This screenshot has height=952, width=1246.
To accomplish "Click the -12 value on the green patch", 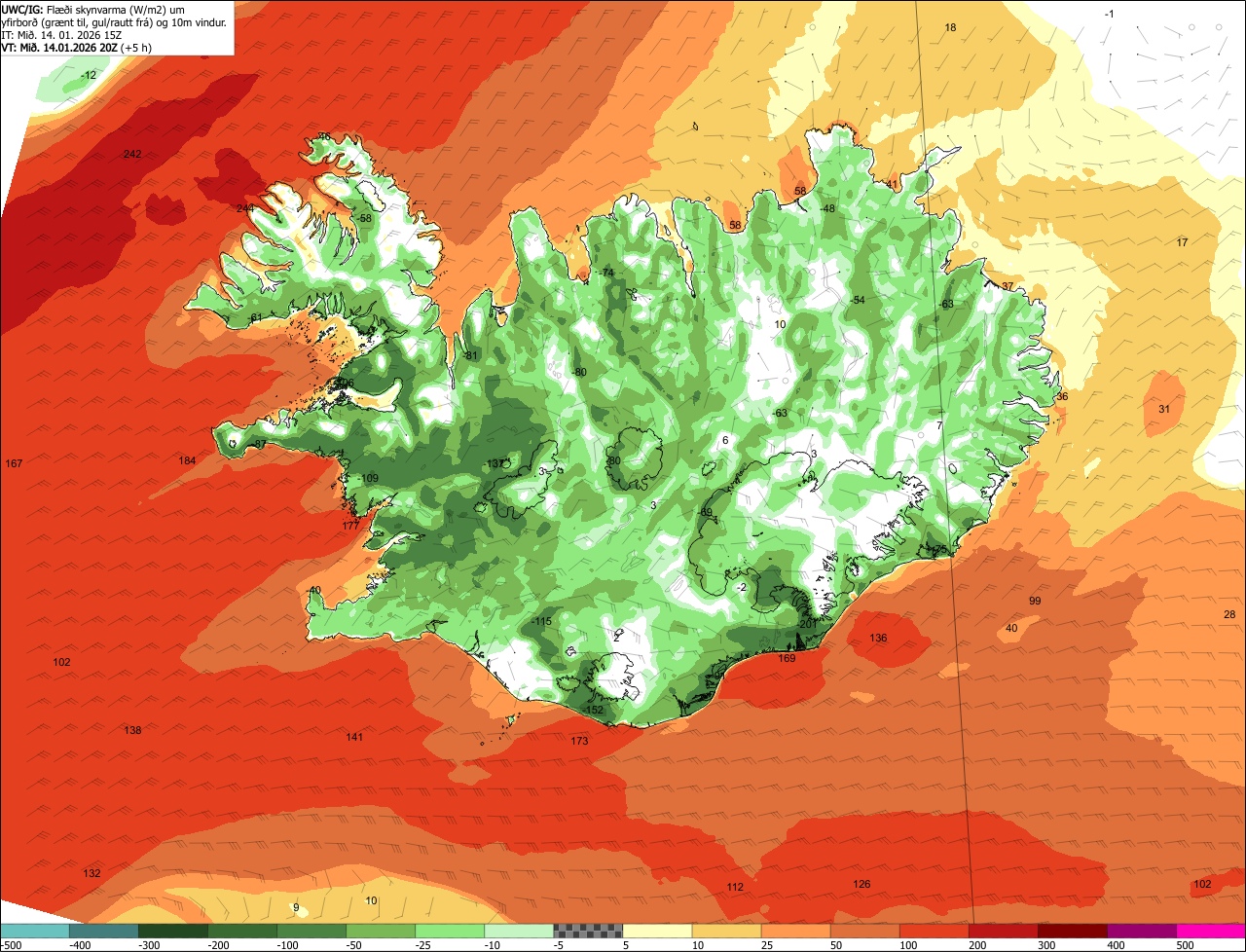I will pos(89,75).
